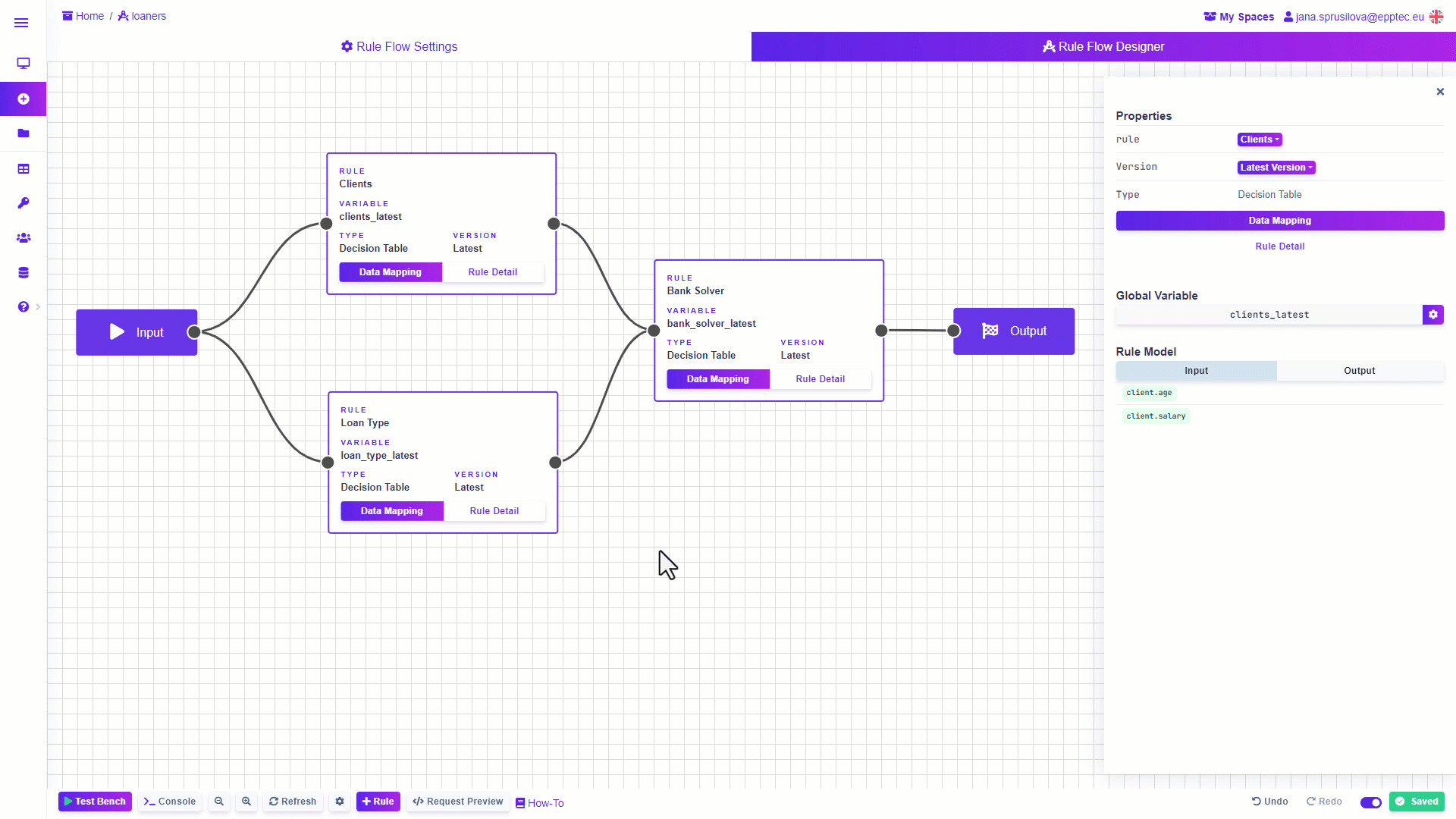The image size is (1456, 819).
Task: Click the clients_latest global variable field
Action: point(1269,315)
